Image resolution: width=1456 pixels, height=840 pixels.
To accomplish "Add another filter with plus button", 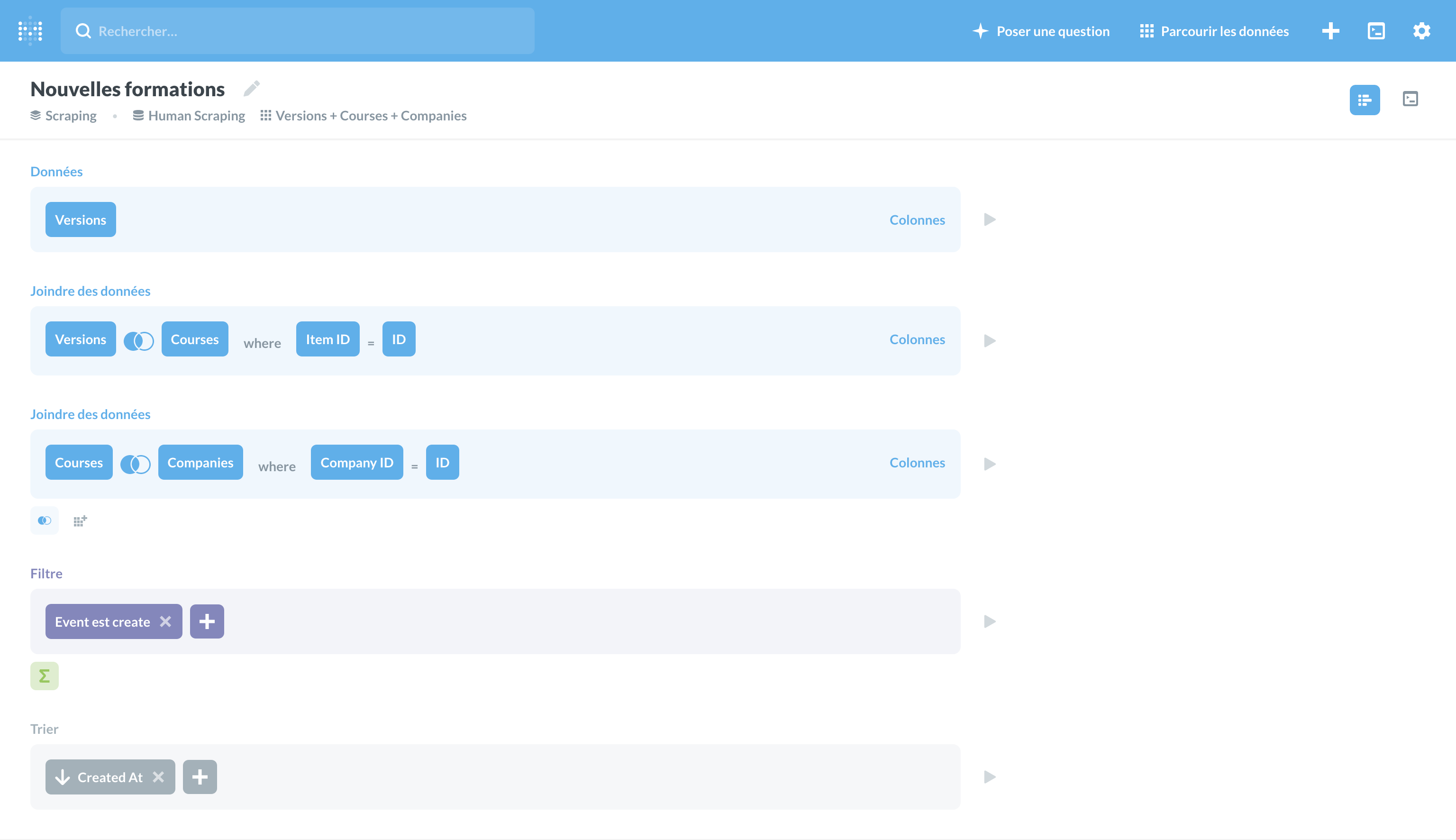I will (x=207, y=621).
